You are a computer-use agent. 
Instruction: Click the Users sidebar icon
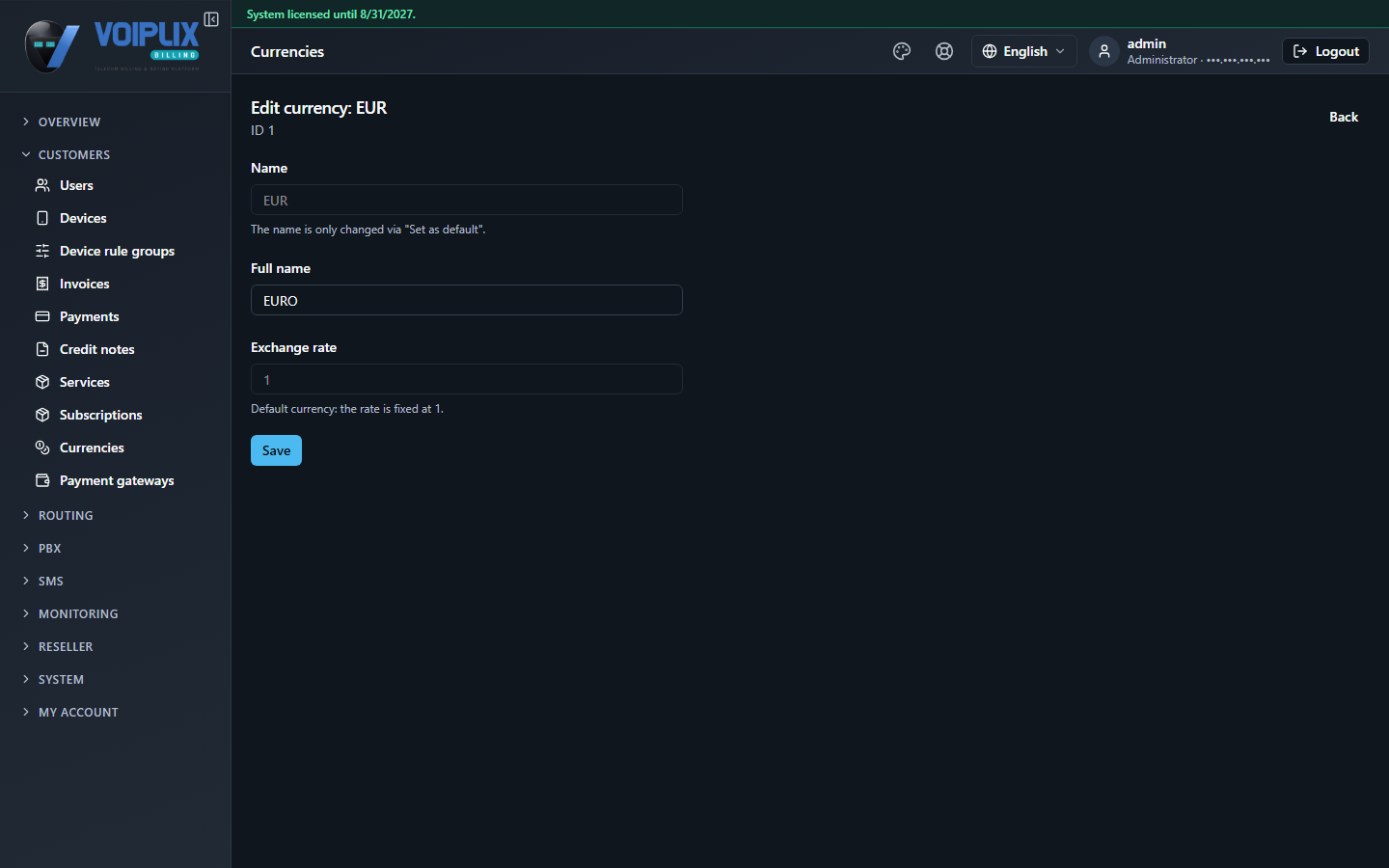click(x=42, y=185)
